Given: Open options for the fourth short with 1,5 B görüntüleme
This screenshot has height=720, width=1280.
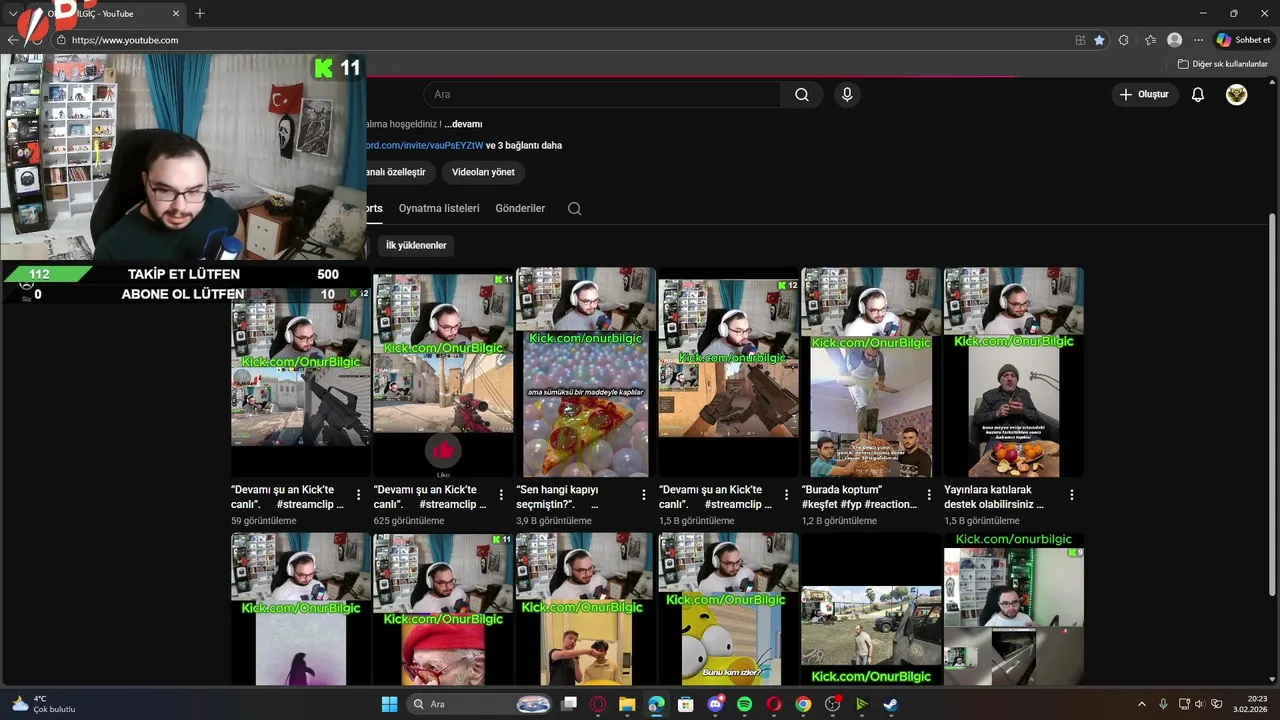Looking at the screenshot, I should point(786,495).
